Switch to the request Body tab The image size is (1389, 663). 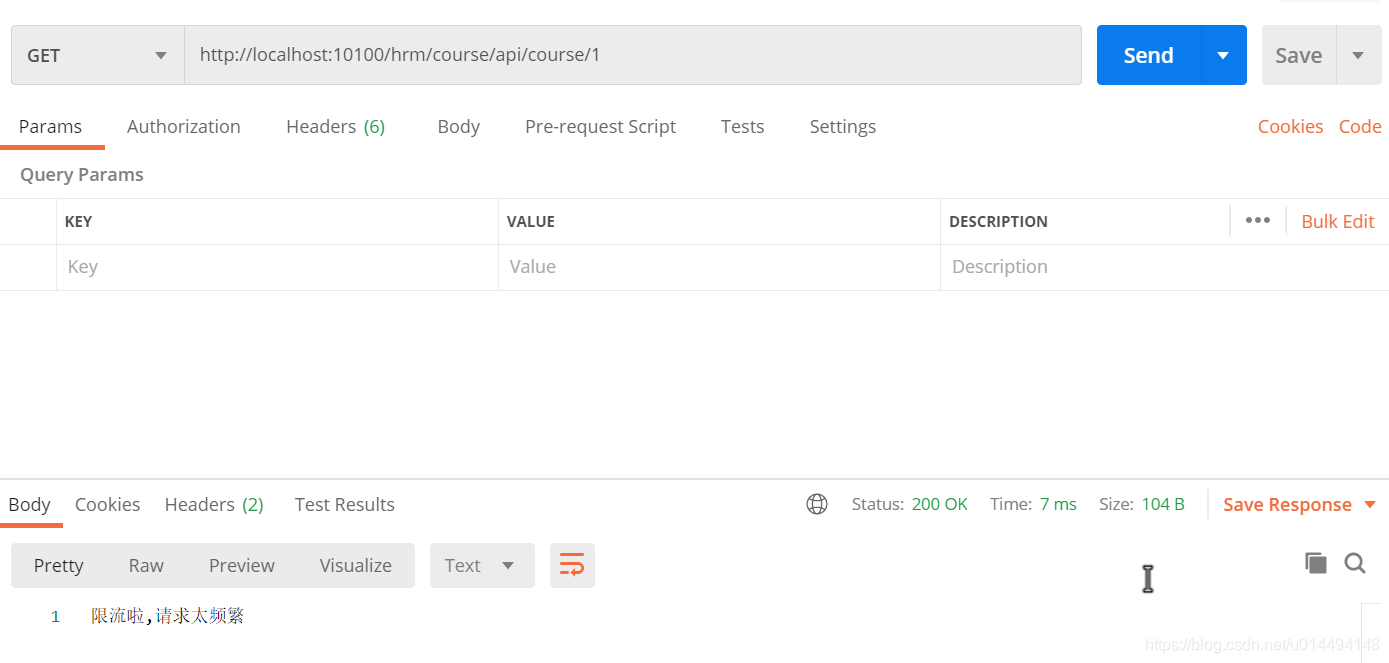click(458, 127)
